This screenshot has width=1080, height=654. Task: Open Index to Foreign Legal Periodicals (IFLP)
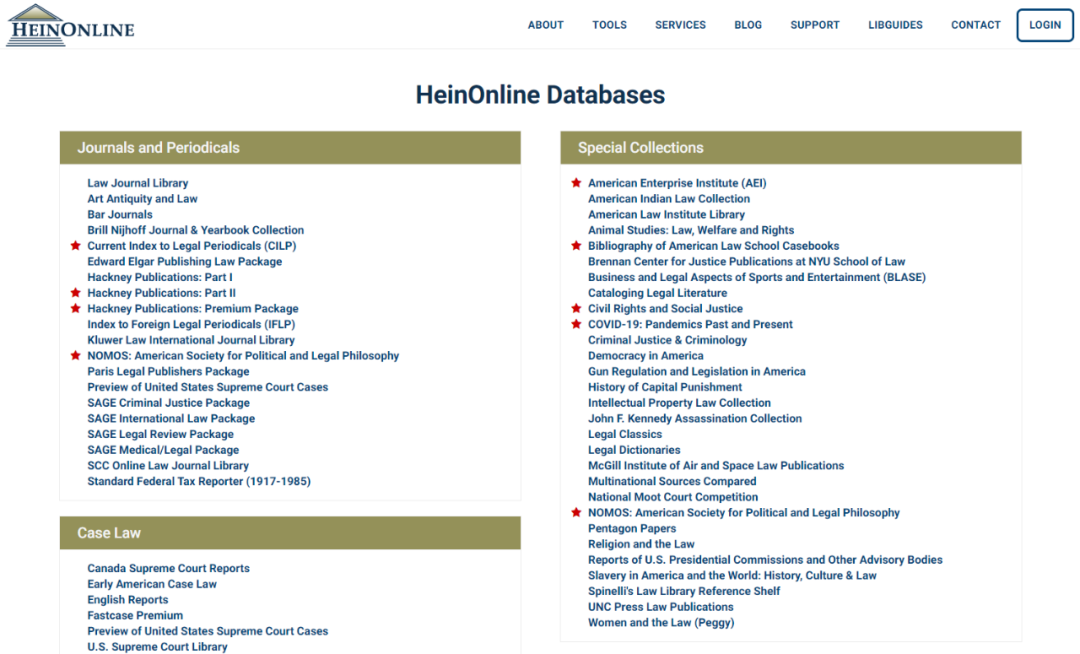tap(191, 324)
